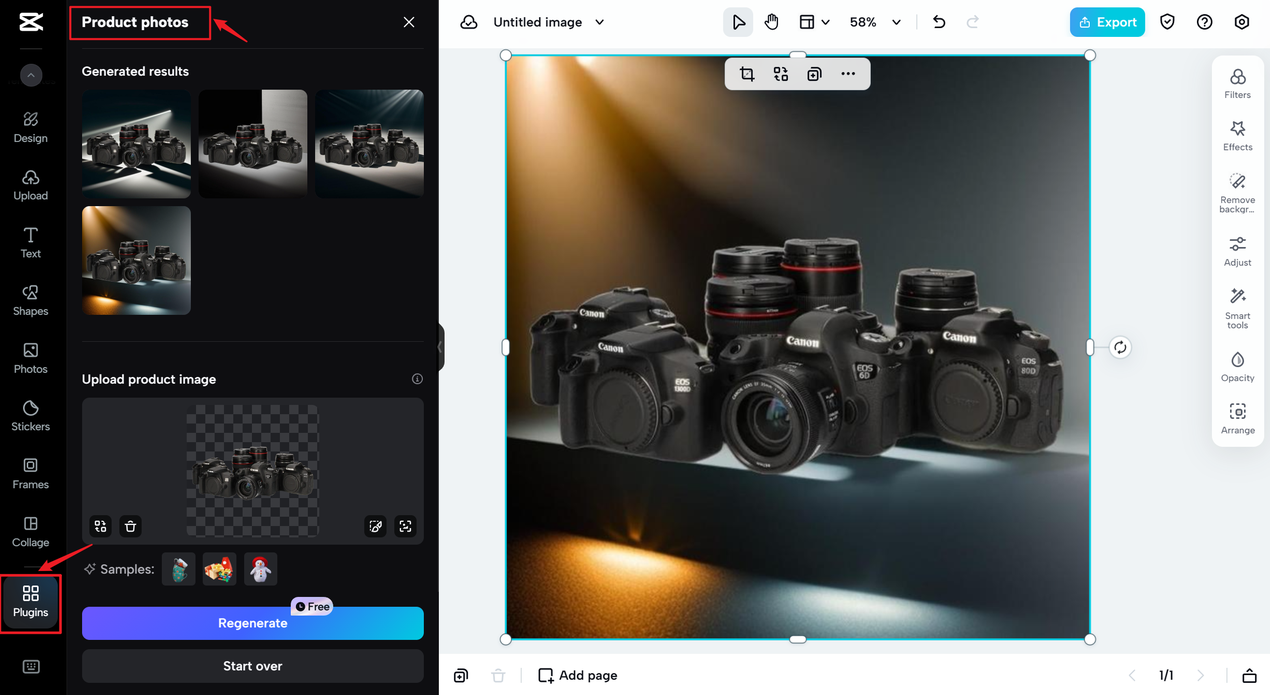Open the Opacity control
The image size is (1270, 695).
(1237, 367)
